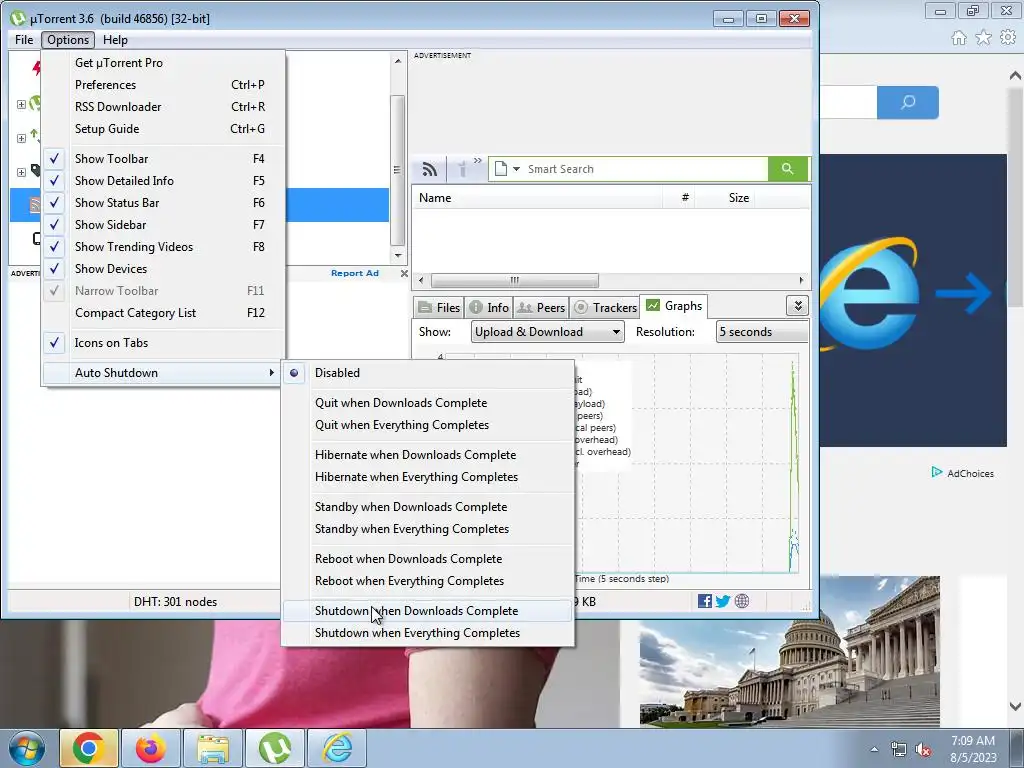Screen dimensions: 1024x768
Task: Open RSS Downloader entry
Action: (x=165, y=107)
